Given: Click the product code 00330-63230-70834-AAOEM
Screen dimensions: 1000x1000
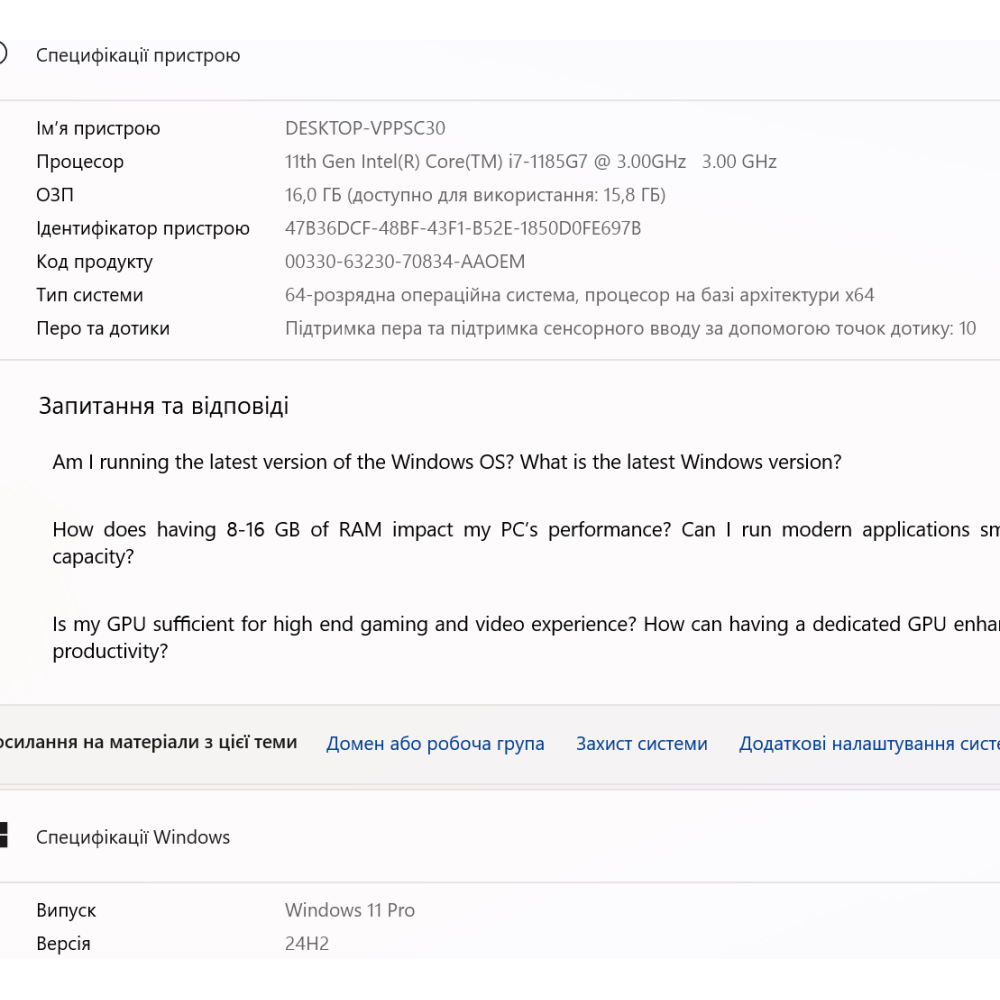Looking at the screenshot, I should 405,262.
